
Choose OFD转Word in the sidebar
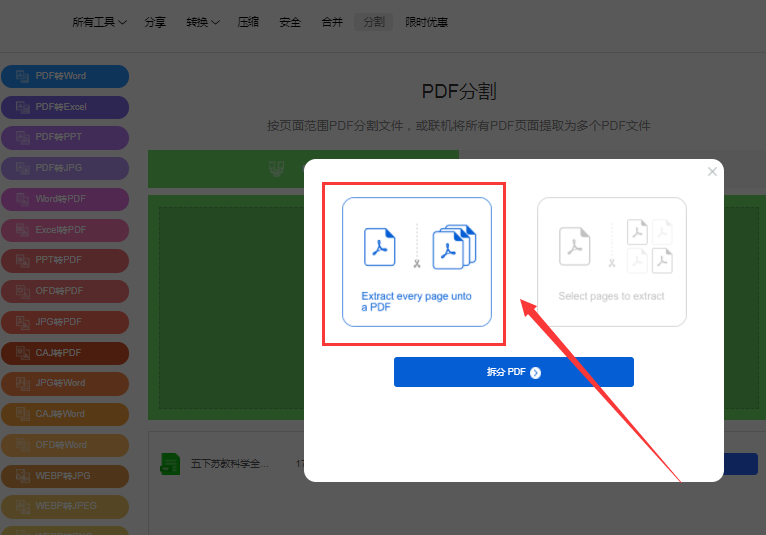click(65, 445)
